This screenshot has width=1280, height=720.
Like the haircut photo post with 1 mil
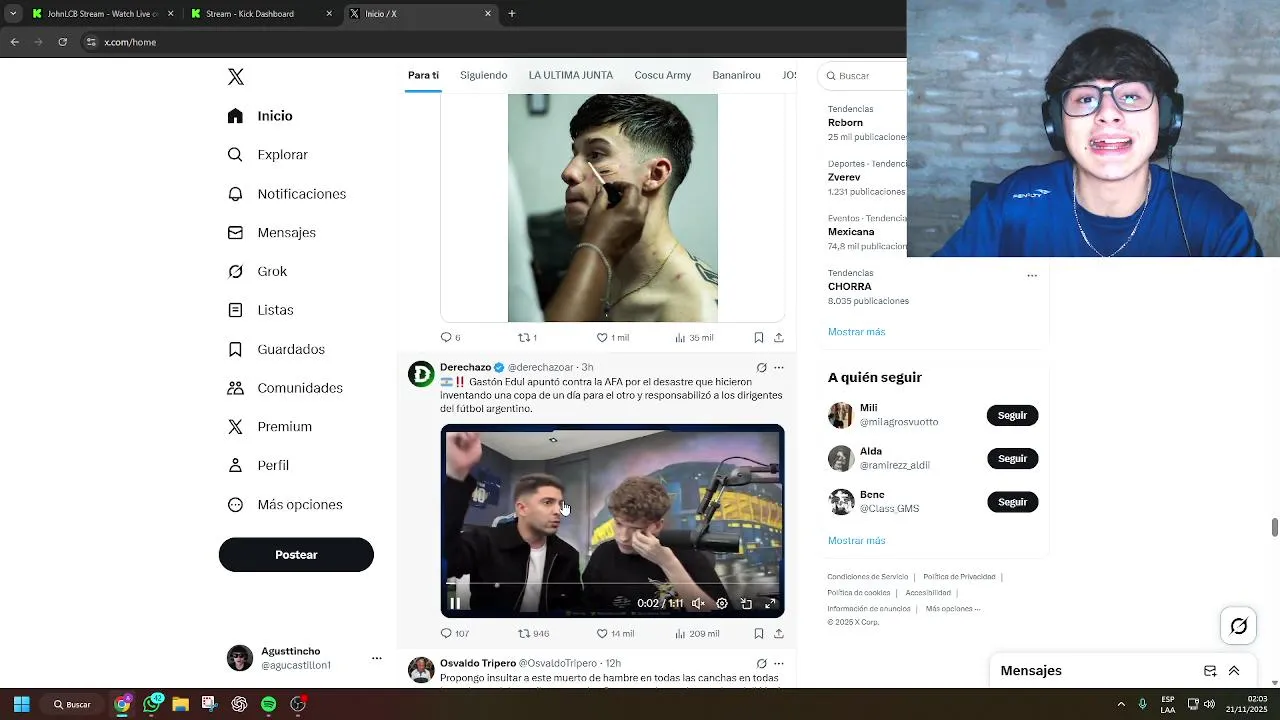coord(612,338)
